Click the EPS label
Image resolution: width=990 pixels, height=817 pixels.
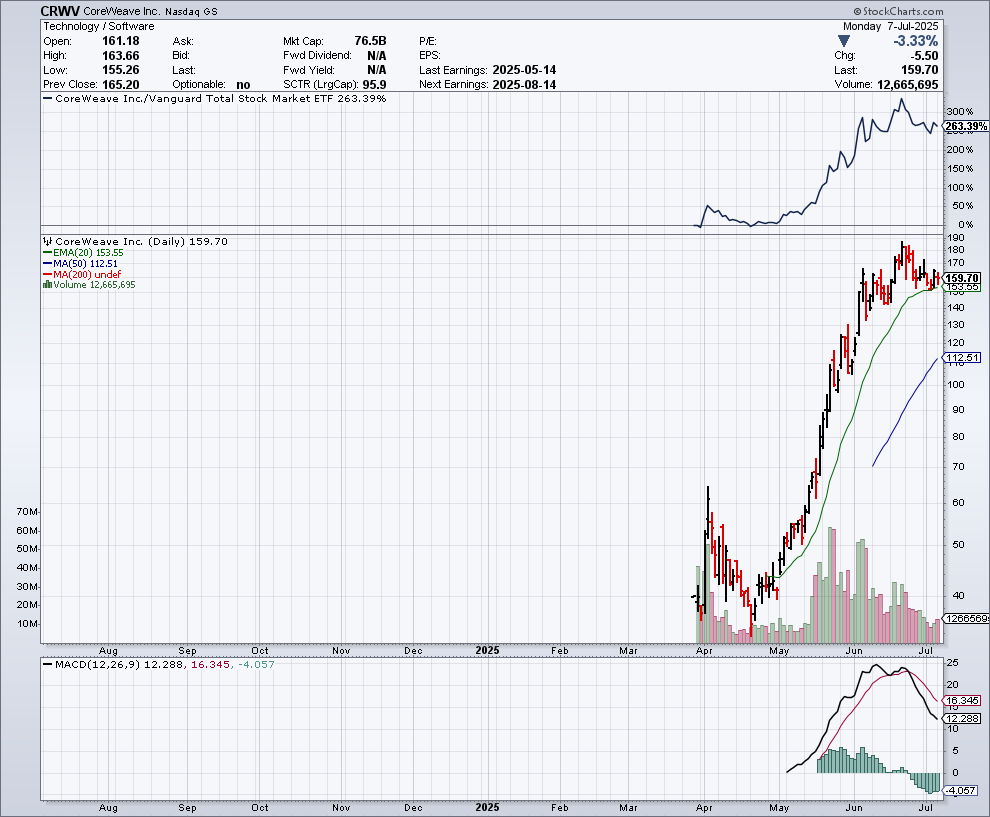coord(429,56)
